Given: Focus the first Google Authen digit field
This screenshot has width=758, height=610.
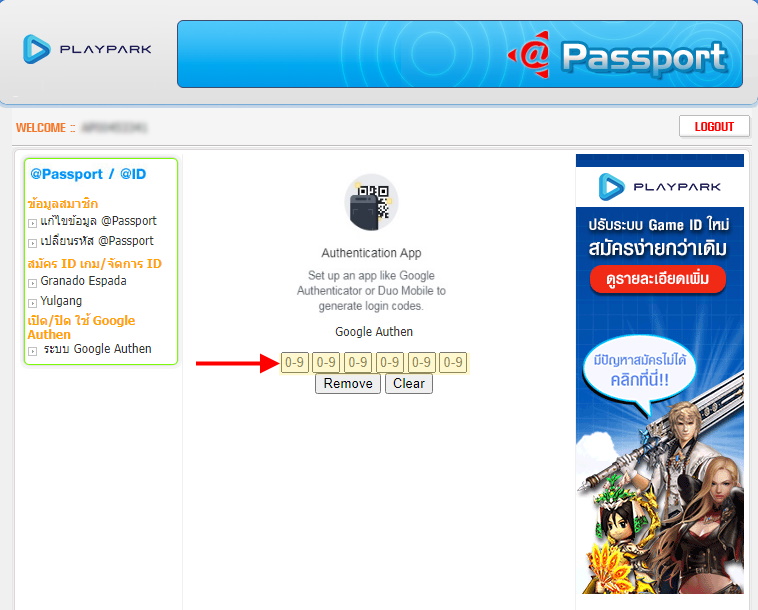Looking at the screenshot, I should pyautogui.click(x=294, y=363).
